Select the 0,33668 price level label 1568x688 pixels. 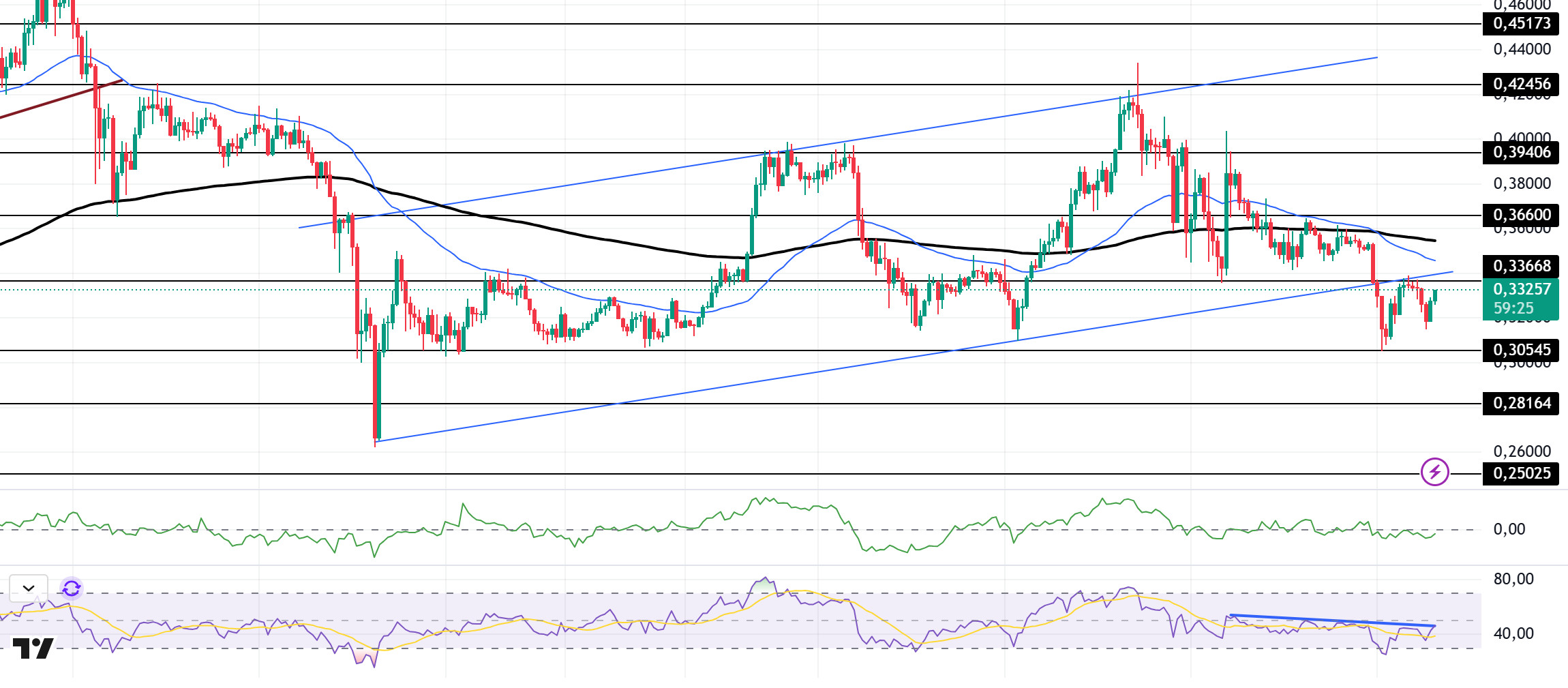tap(1521, 266)
